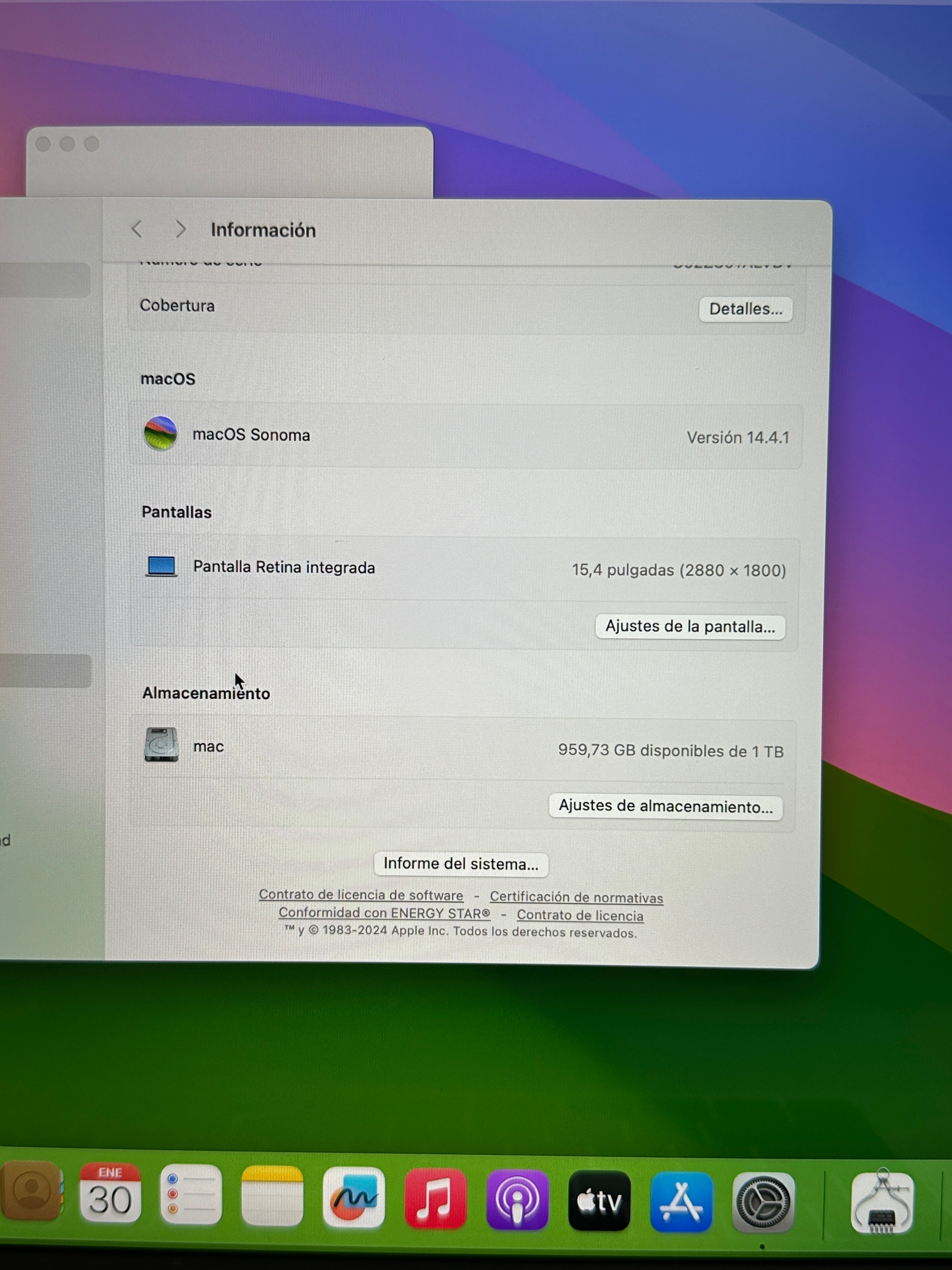Open Contrato de licencia de software link

[361, 895]
